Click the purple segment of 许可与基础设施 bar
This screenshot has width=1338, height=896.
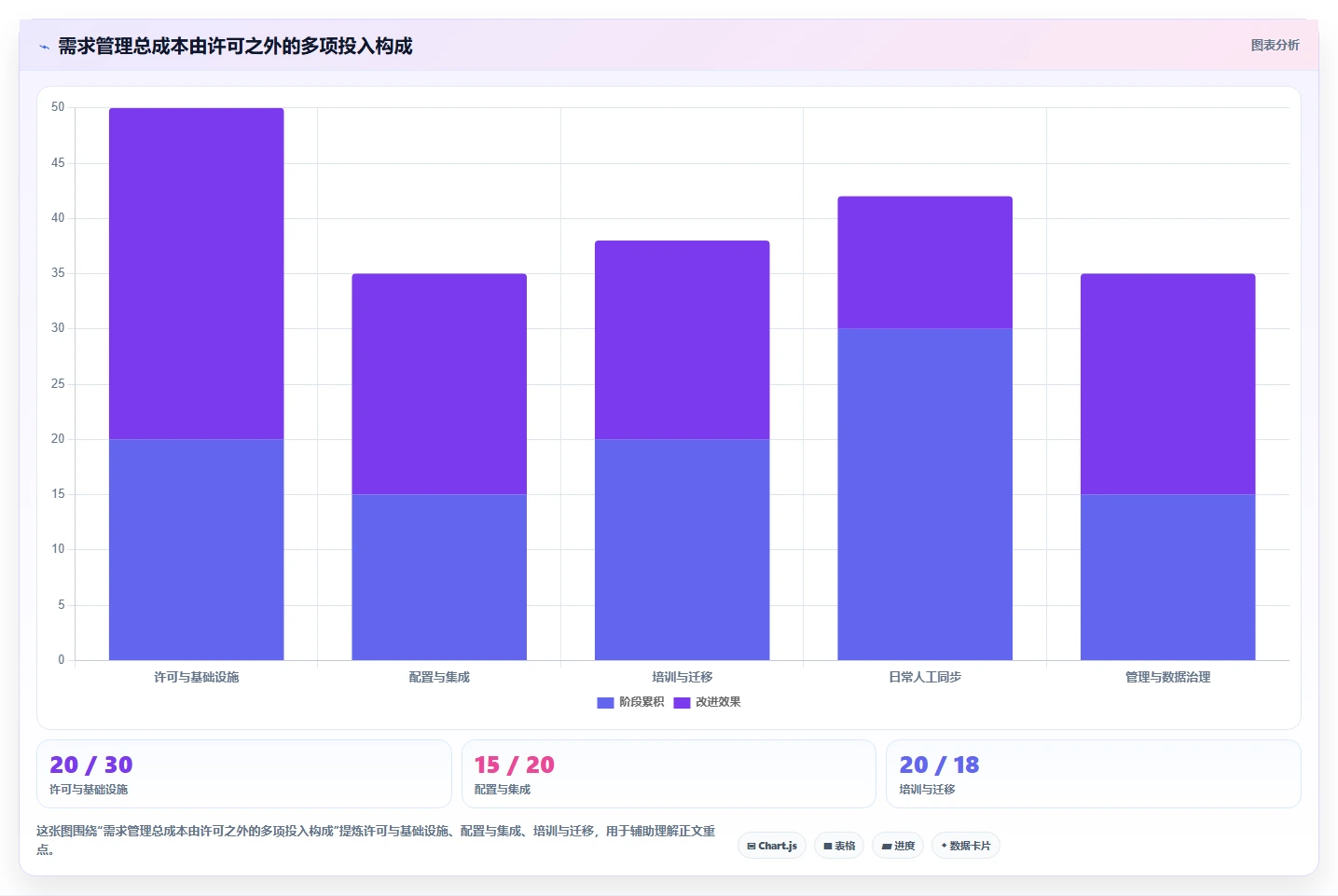coord(197,273)
